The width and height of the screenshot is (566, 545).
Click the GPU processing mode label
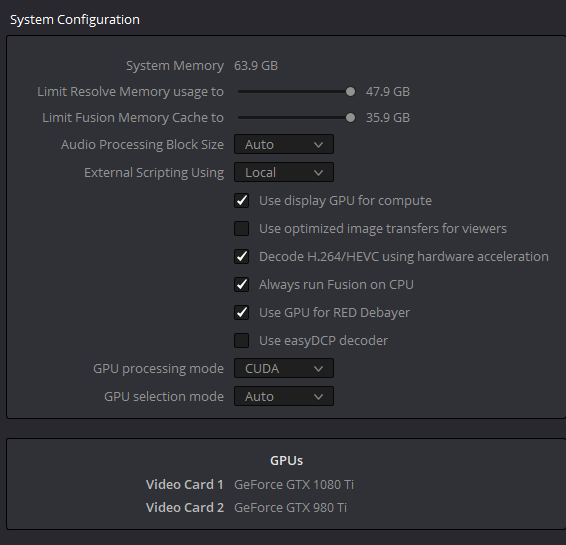click(x=158, y=369)
